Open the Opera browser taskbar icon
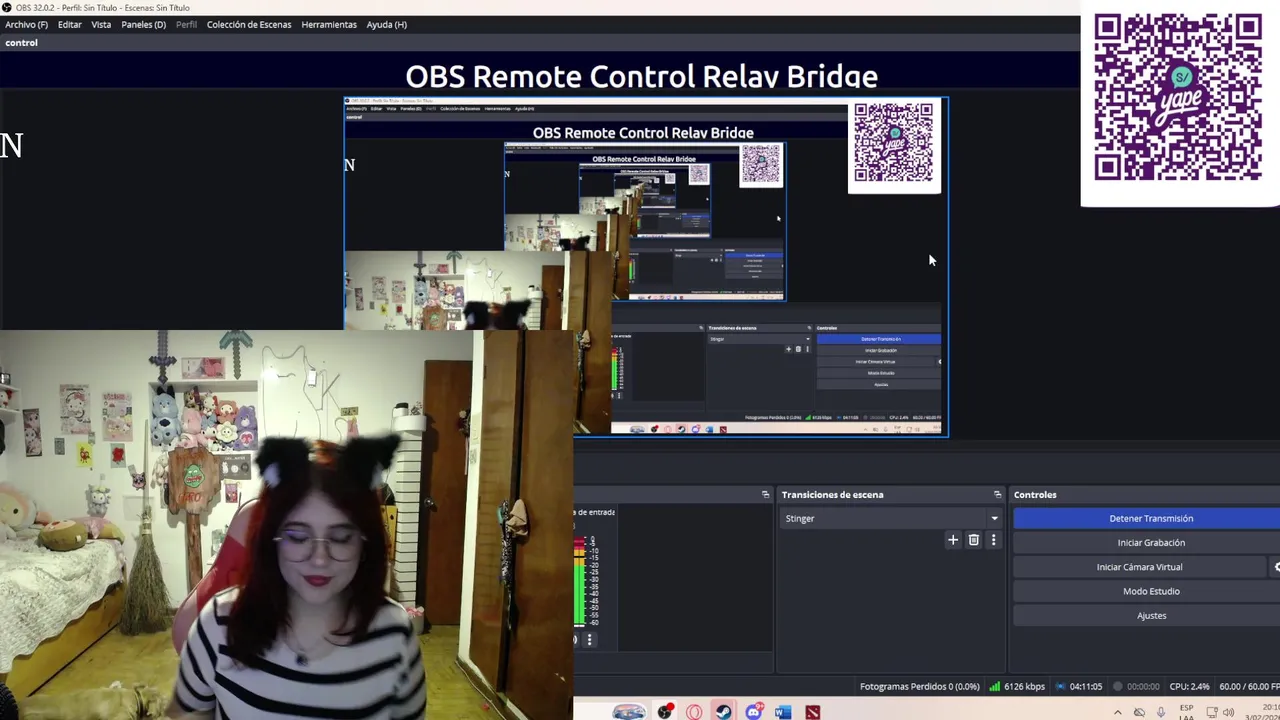Viewport: 1280px width, 720px height. click(694, 712)
